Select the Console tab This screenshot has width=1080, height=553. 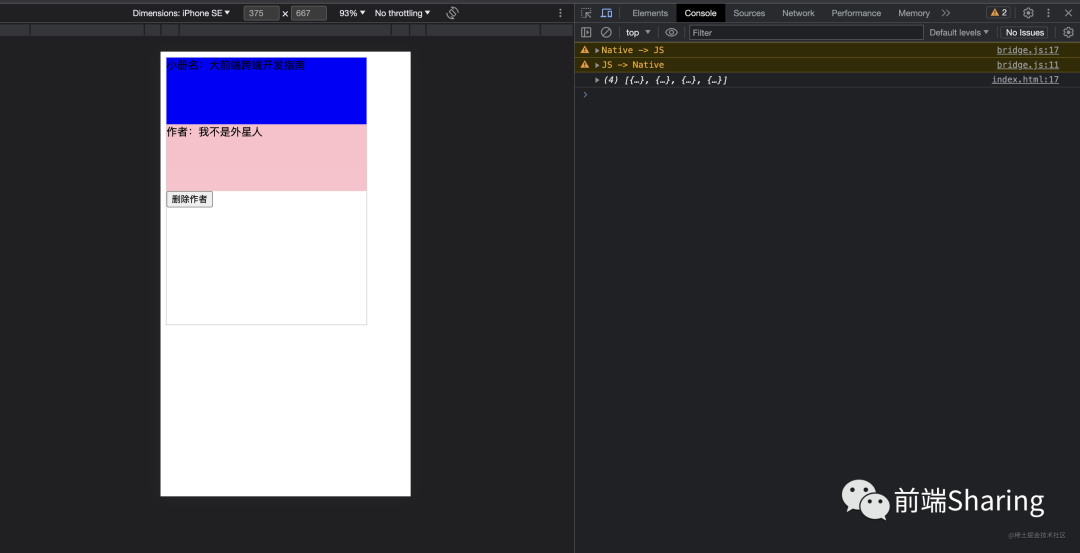(700, 13)
